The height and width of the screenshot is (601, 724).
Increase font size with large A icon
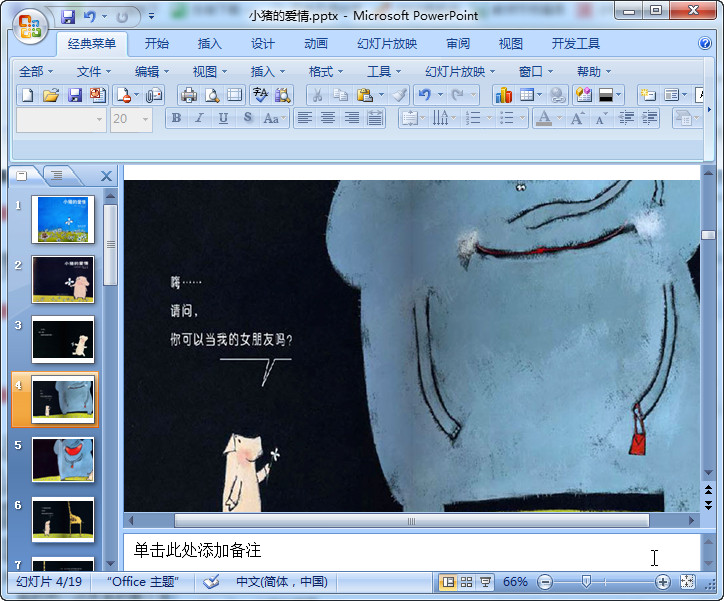[577, 119]
